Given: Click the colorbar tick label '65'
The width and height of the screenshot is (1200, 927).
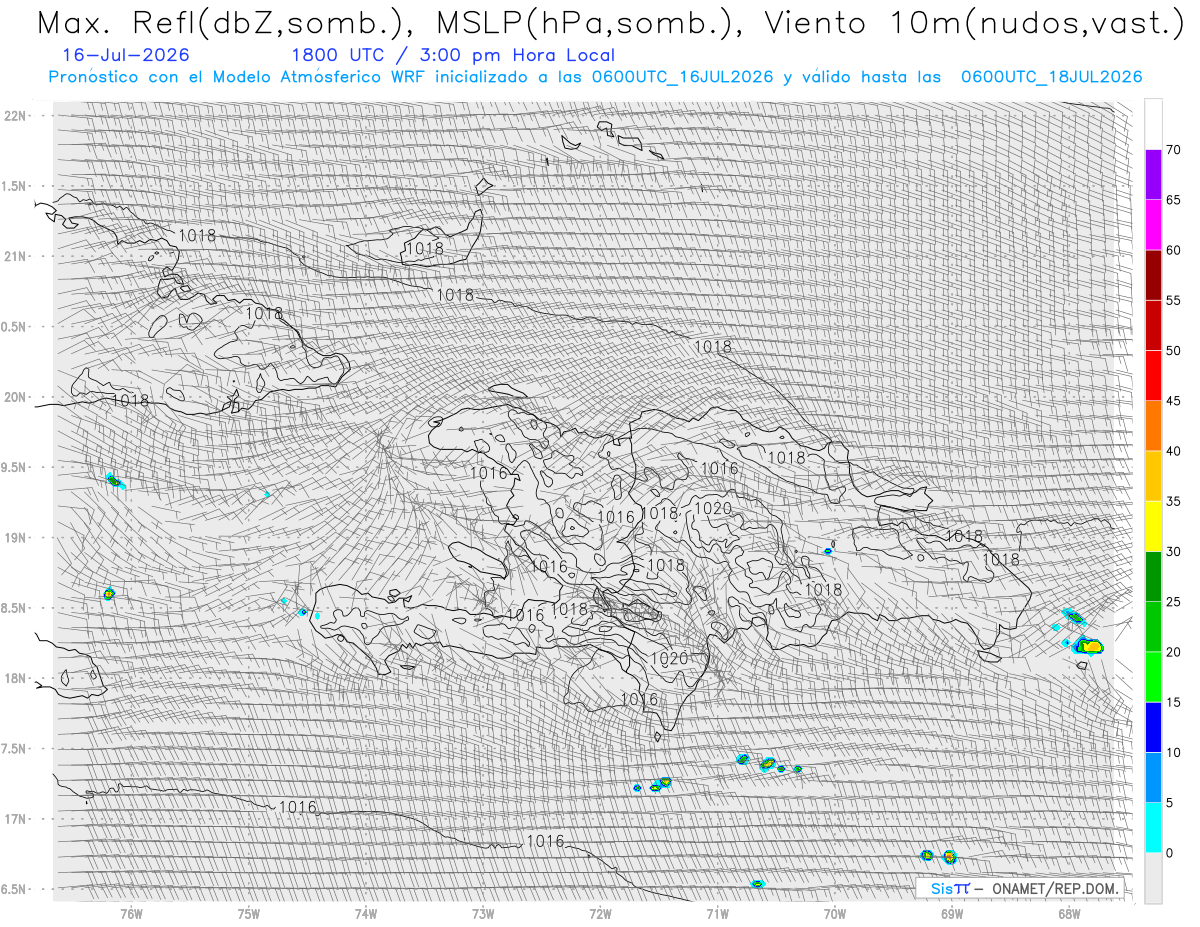Looking at the screenshot, I should (1173, 200).
